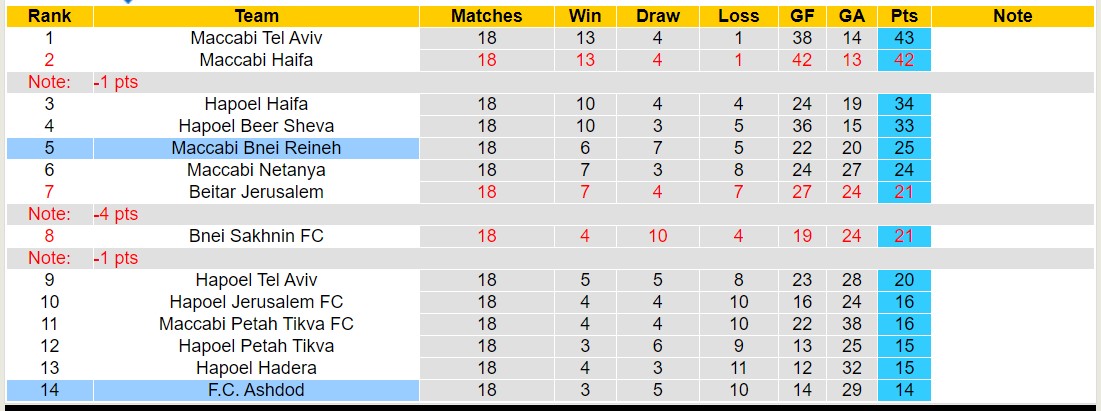
Task: Click the -4 pts note row text
Action: (115, 214)
